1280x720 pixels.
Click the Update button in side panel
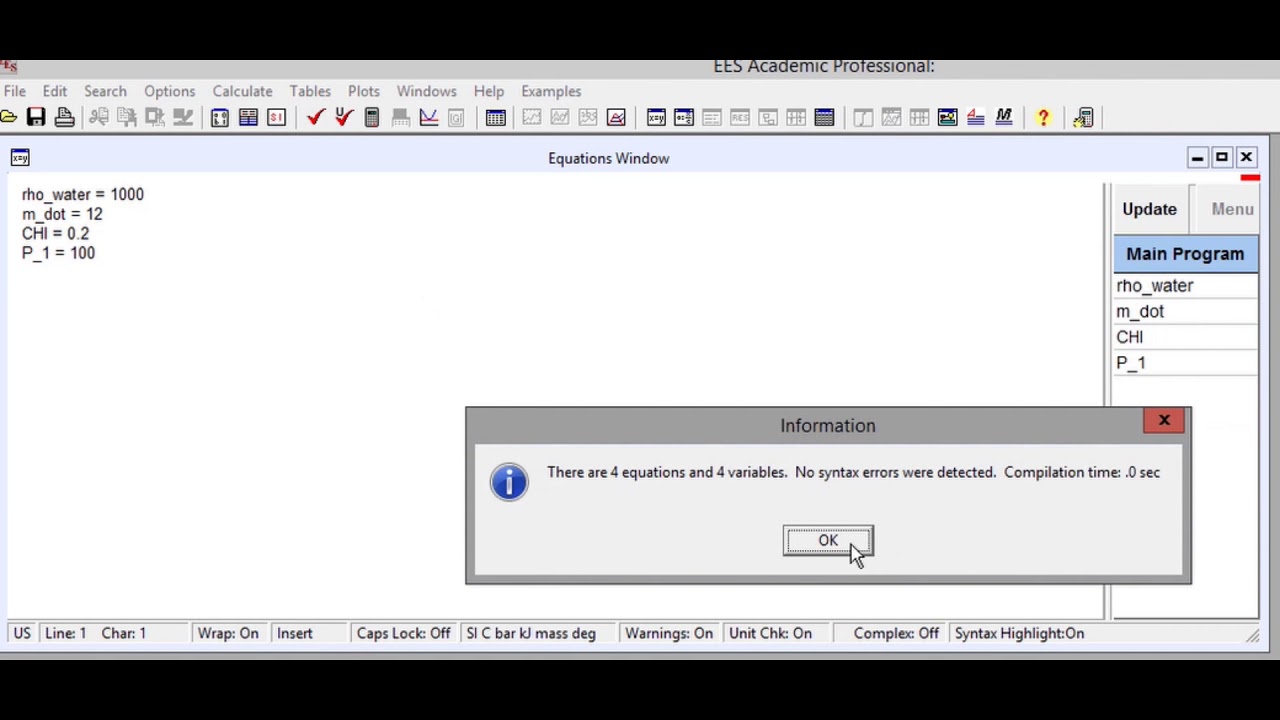click(1149, 209)
